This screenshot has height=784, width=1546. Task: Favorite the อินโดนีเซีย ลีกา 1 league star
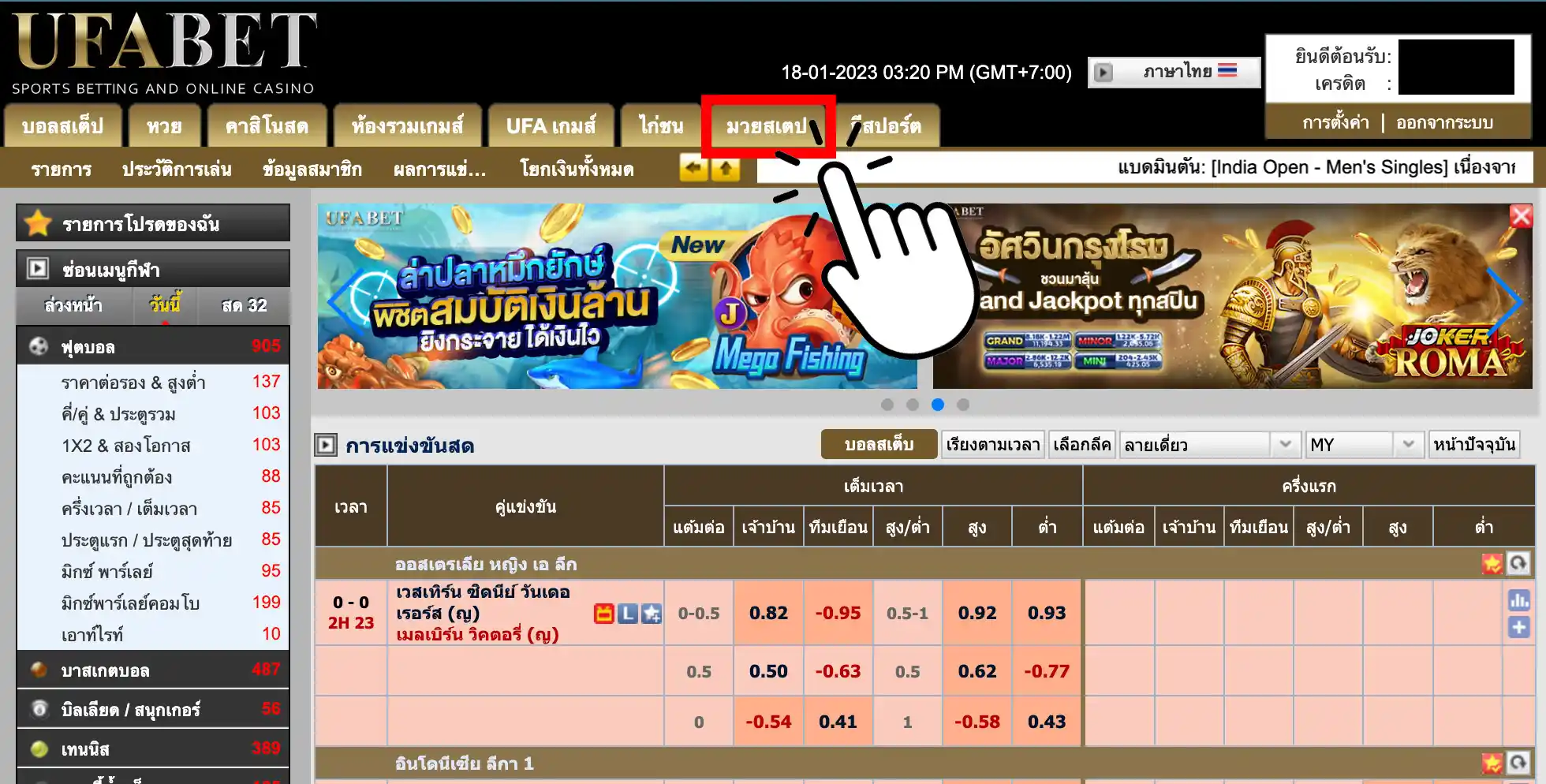(1492, 763)
